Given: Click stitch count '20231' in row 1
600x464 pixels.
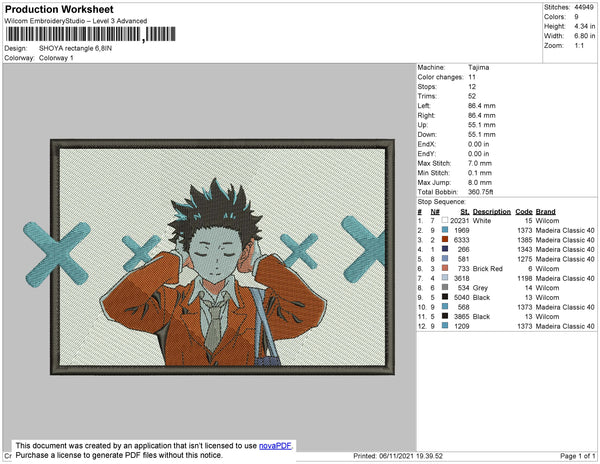Looking at the screenshot, I should [460, 221].
